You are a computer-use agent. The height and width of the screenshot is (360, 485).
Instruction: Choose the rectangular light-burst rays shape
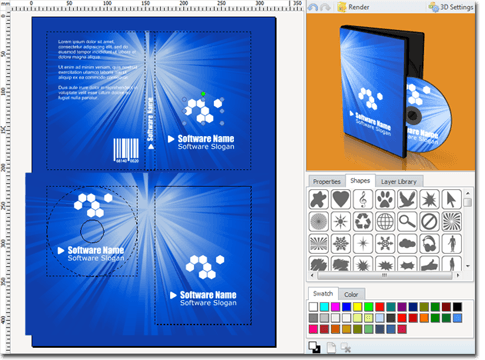point(319,243)
